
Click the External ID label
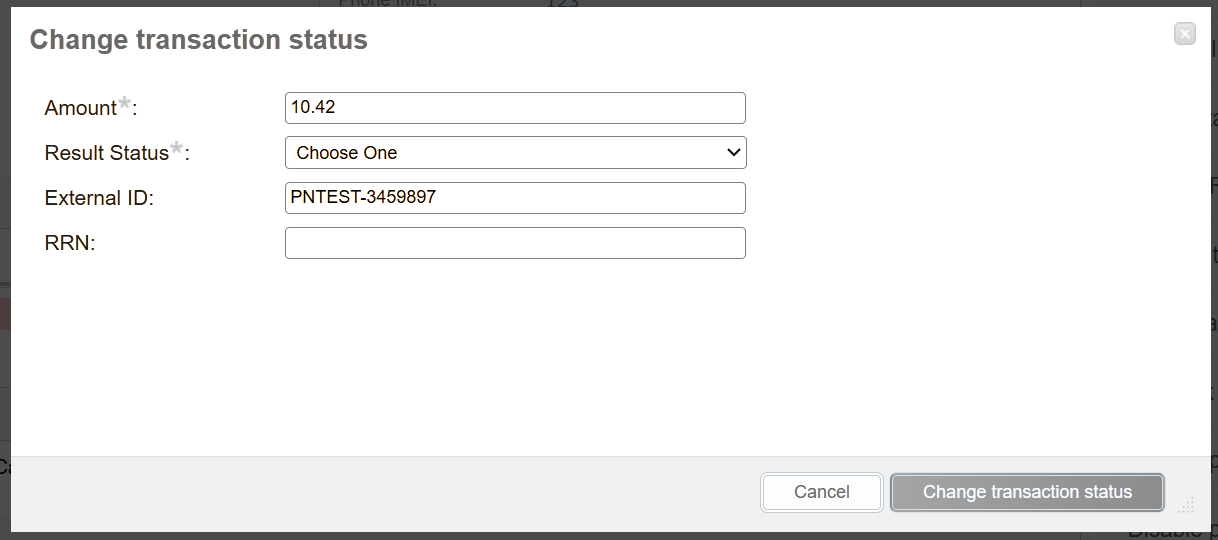click(98, 198)
